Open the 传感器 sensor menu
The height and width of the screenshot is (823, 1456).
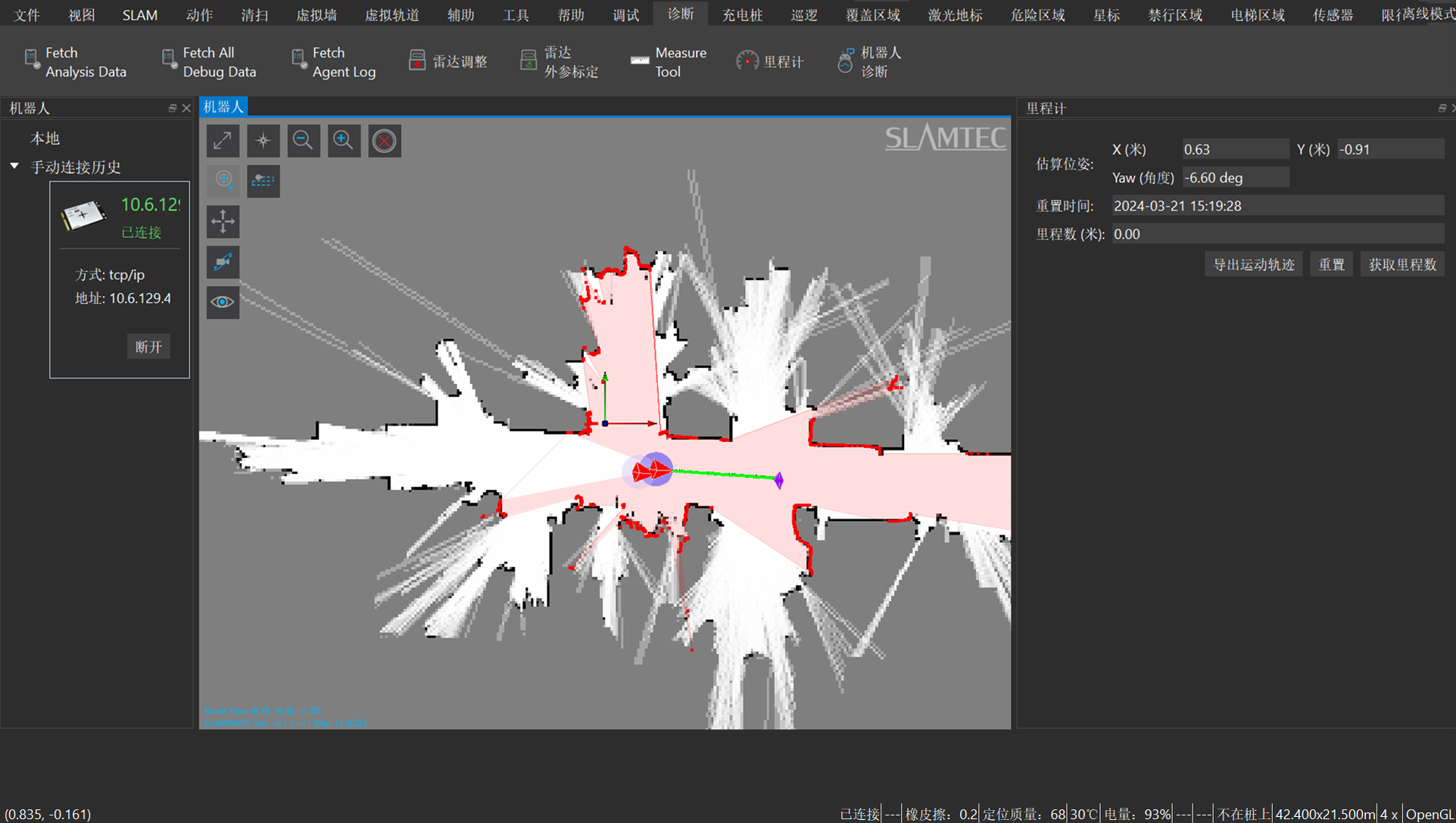click(x=1333, y=14)
